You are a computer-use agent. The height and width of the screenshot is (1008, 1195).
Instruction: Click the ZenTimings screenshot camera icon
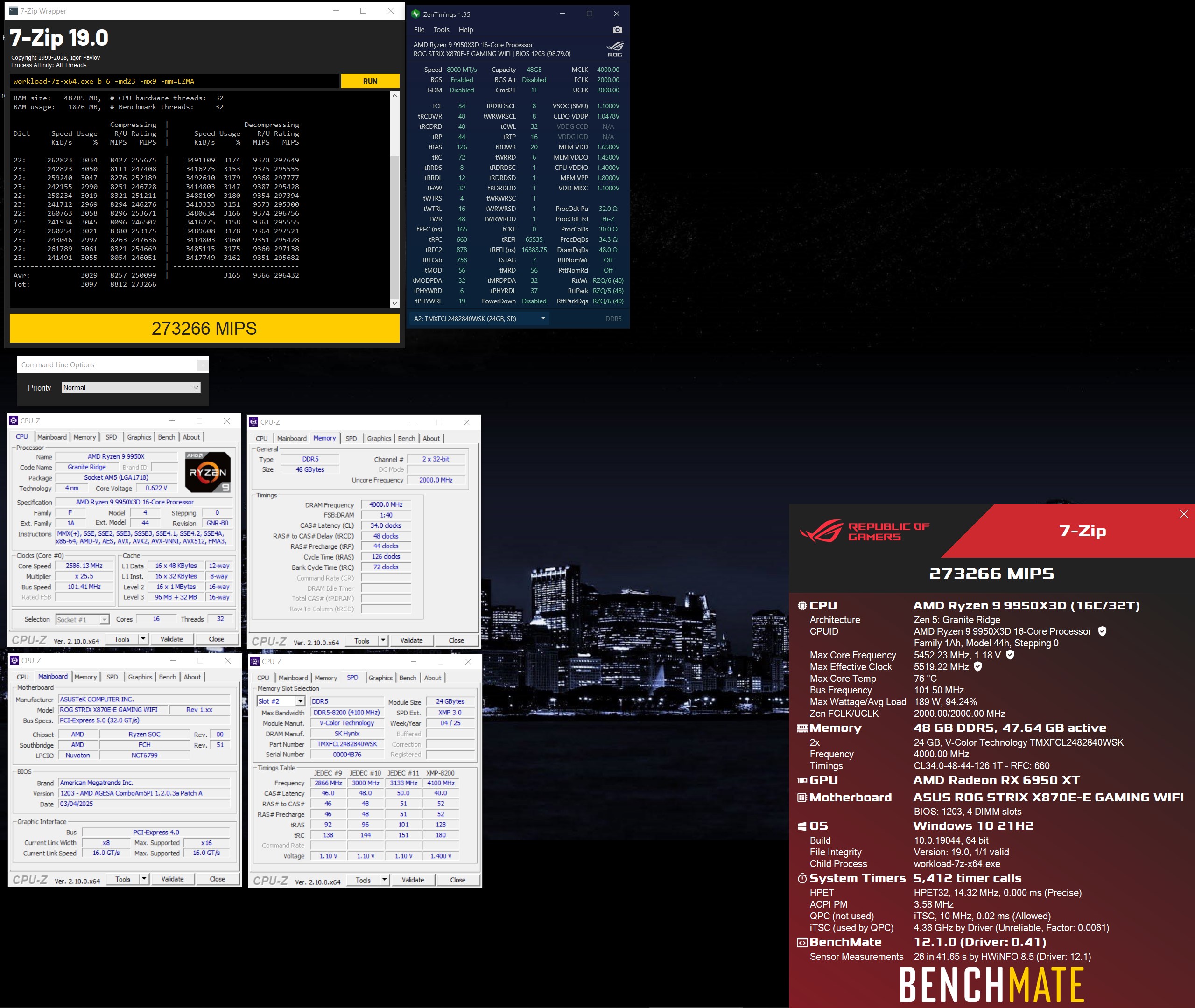pos(617,30)
